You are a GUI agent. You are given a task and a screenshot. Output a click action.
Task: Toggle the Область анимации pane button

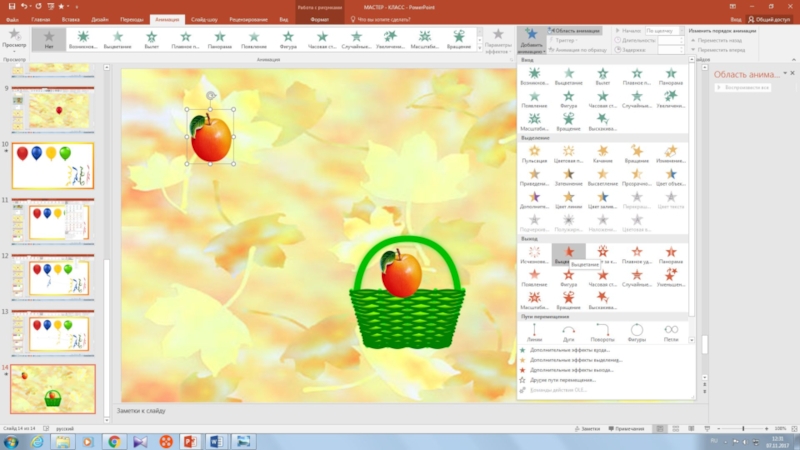[576, 31]
